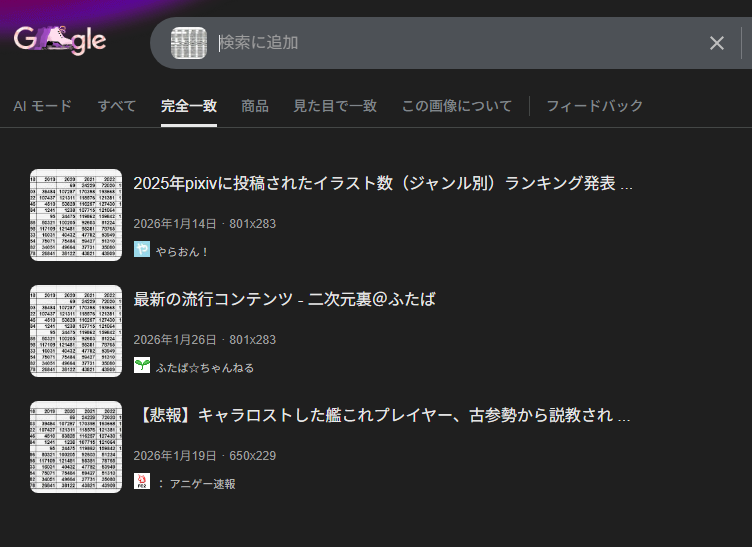Open the 2025年pixiv illustration ranking result
Viewport: 752px width, 547px height.
pyautogui.click(x=383, y=184)
